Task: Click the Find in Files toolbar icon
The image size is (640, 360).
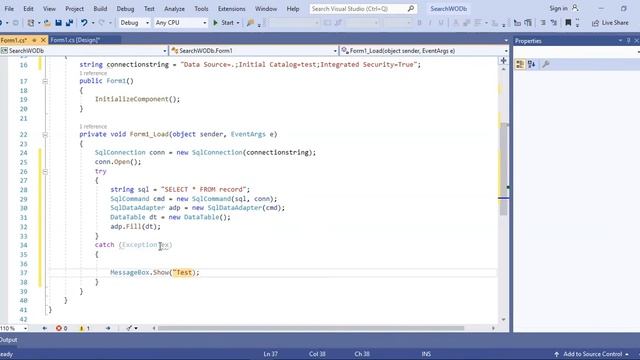Action: point(250,23)
